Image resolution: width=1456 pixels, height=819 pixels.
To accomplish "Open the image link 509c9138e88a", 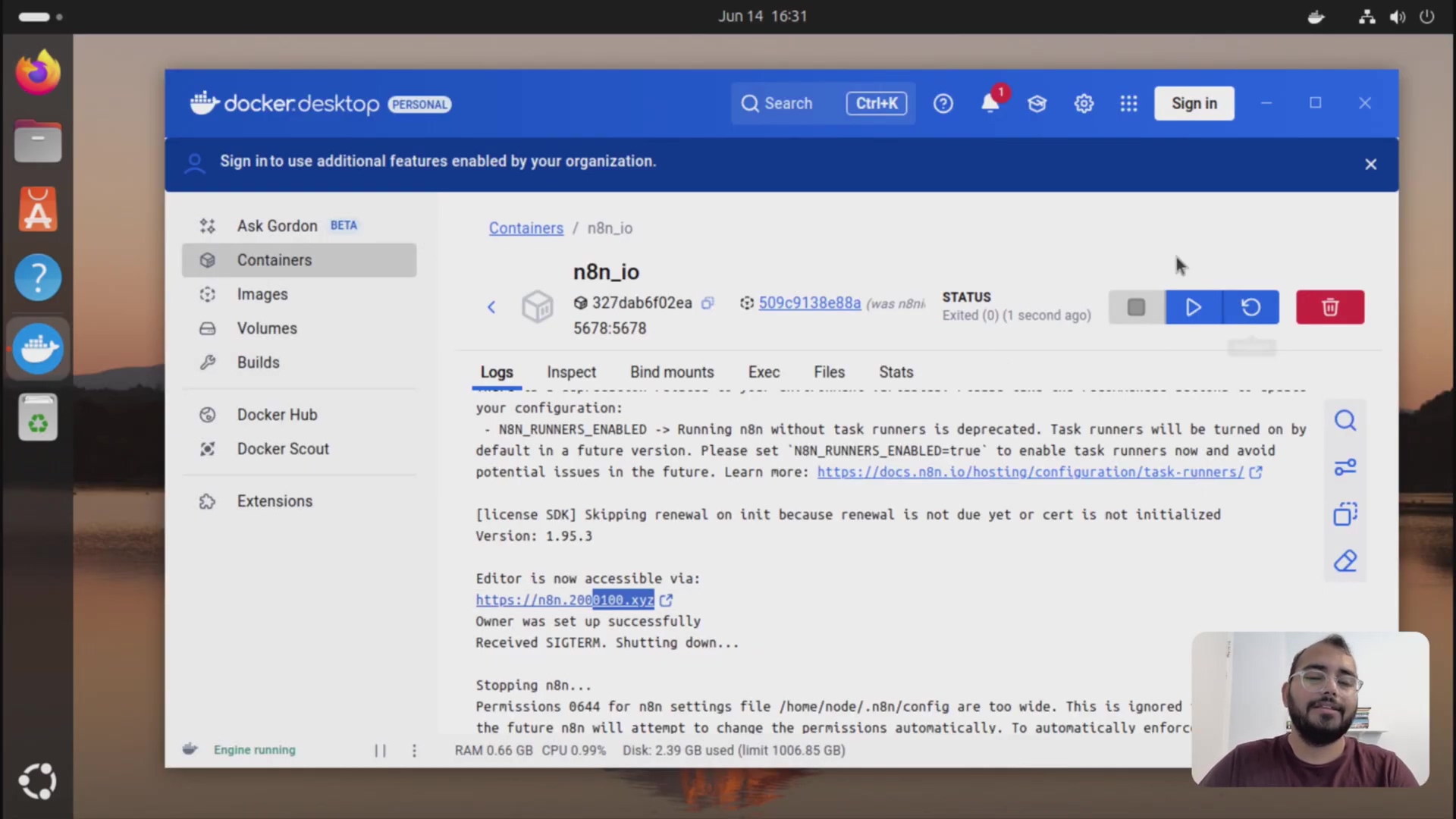I will [809, 303].
